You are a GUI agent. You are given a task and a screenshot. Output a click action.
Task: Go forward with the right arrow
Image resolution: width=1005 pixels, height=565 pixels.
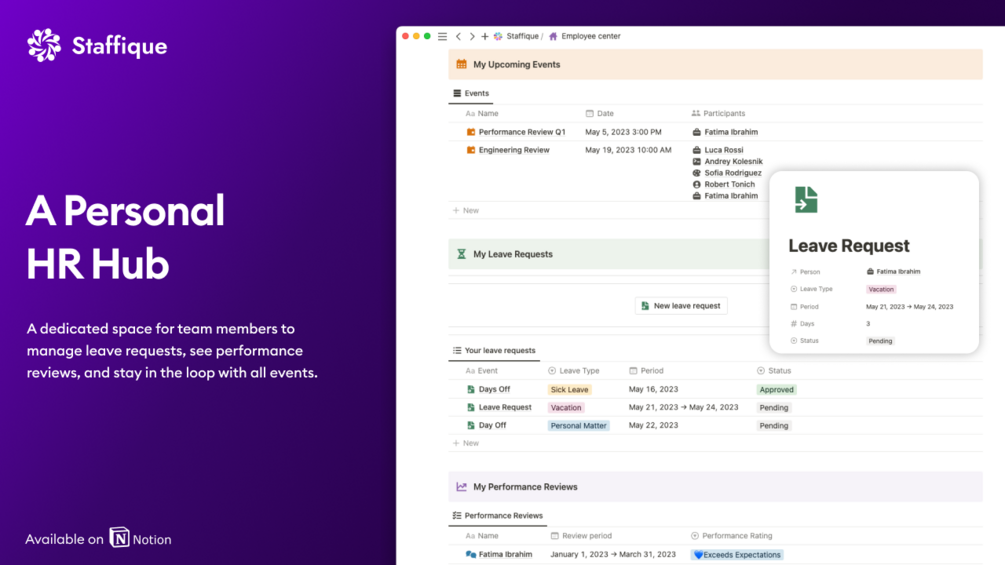pyautogui.click(x=472, y=37)
